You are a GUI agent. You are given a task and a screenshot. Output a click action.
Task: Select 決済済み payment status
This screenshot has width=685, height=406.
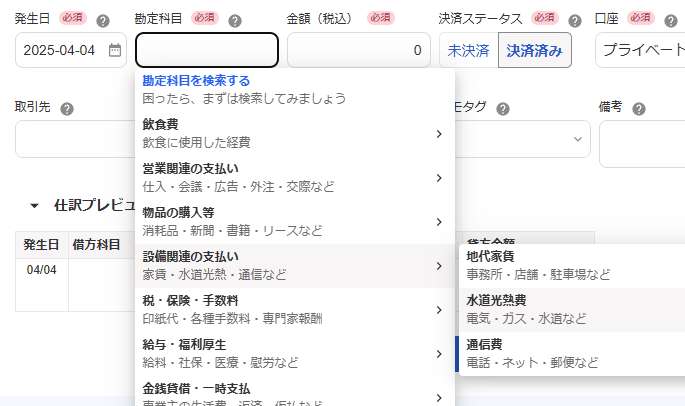click(x=535, y=50)
